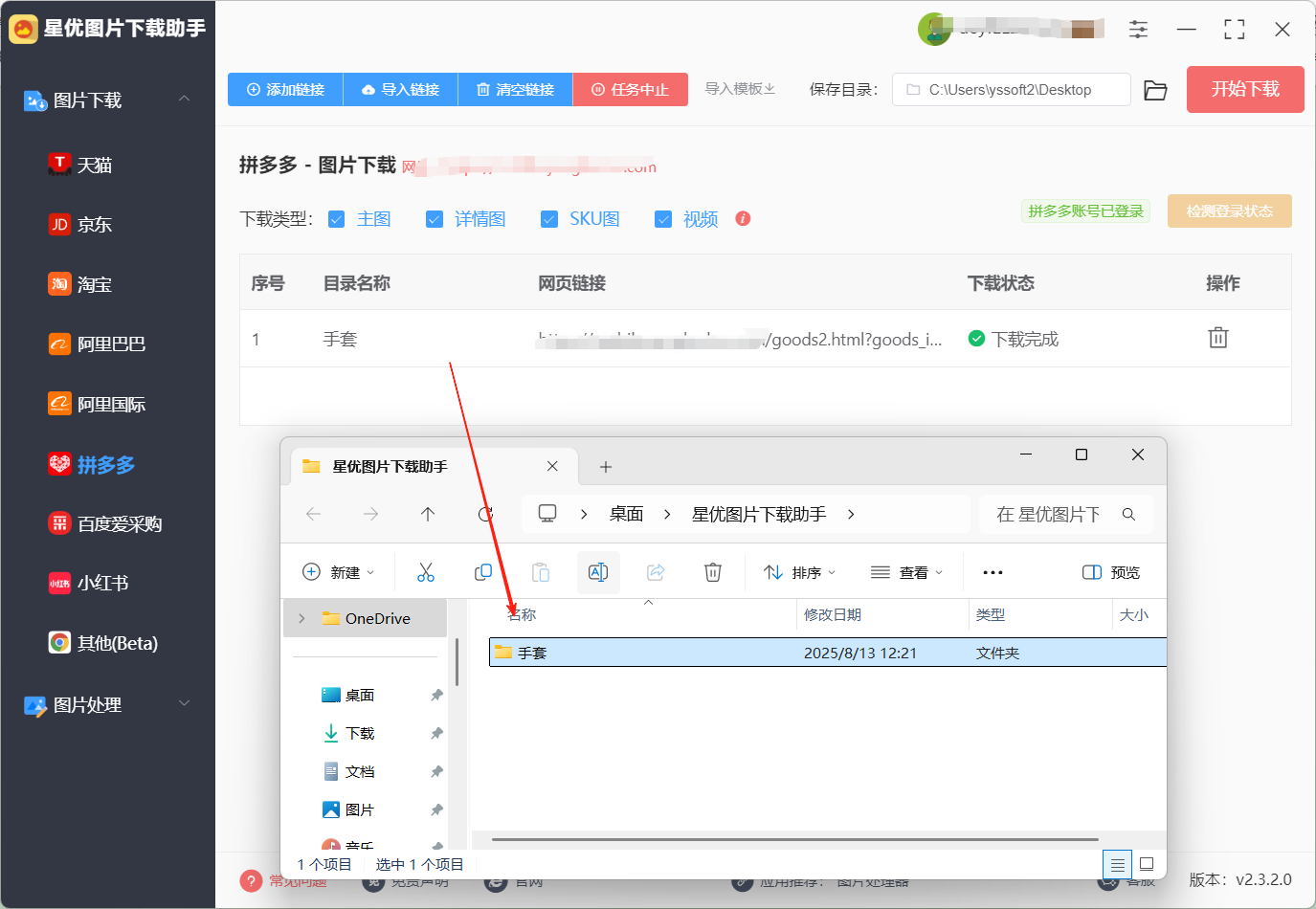Click the 任务中止 button
The width and height of the screenshot is (1316, 909).
(630, 89)
